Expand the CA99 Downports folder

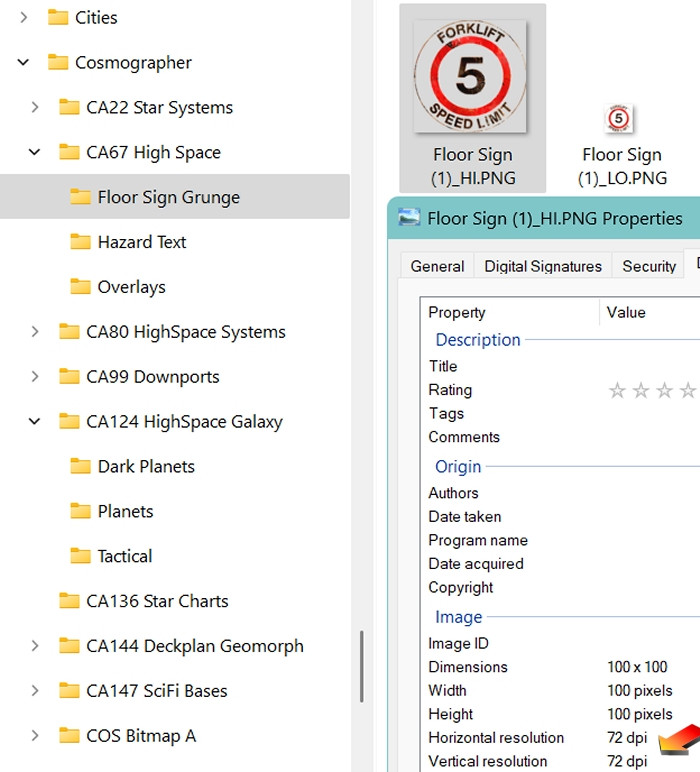click(x=35, y=377)
